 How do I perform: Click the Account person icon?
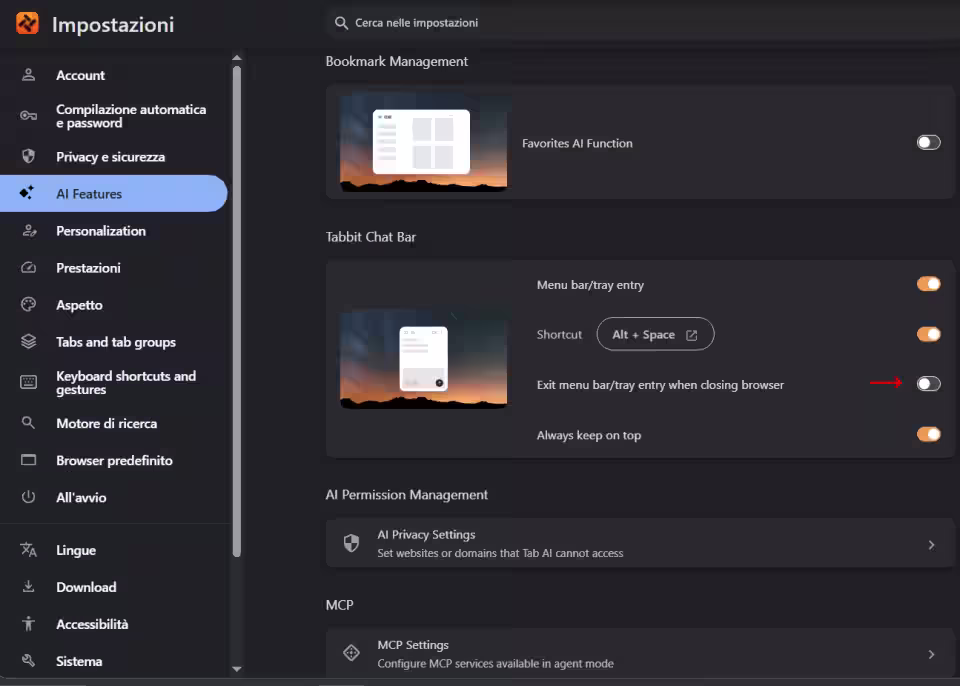pyautogui.click(x=28, y=75)
